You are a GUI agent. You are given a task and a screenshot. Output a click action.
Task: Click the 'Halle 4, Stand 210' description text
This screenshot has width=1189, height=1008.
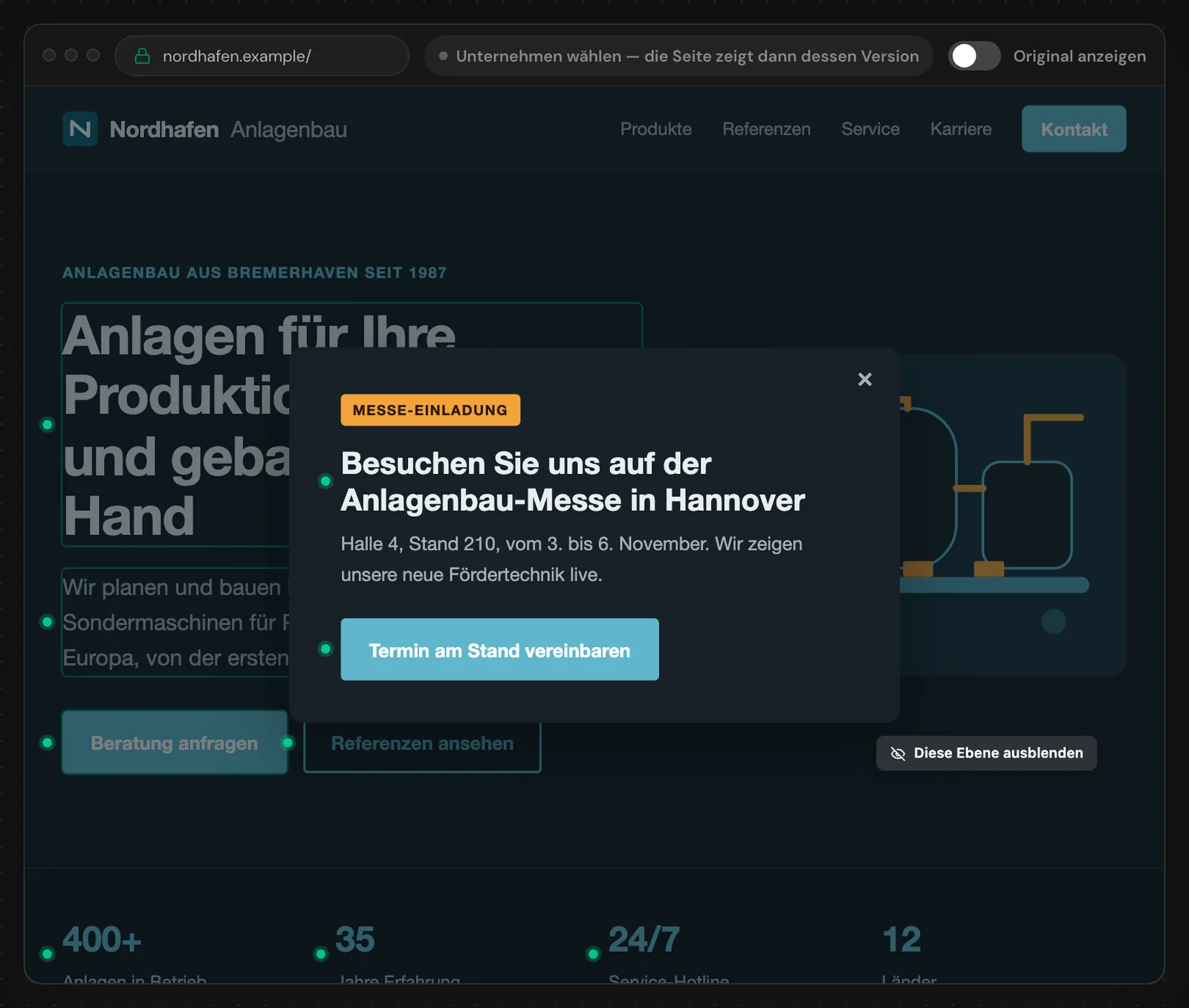(x=571, y=559)
